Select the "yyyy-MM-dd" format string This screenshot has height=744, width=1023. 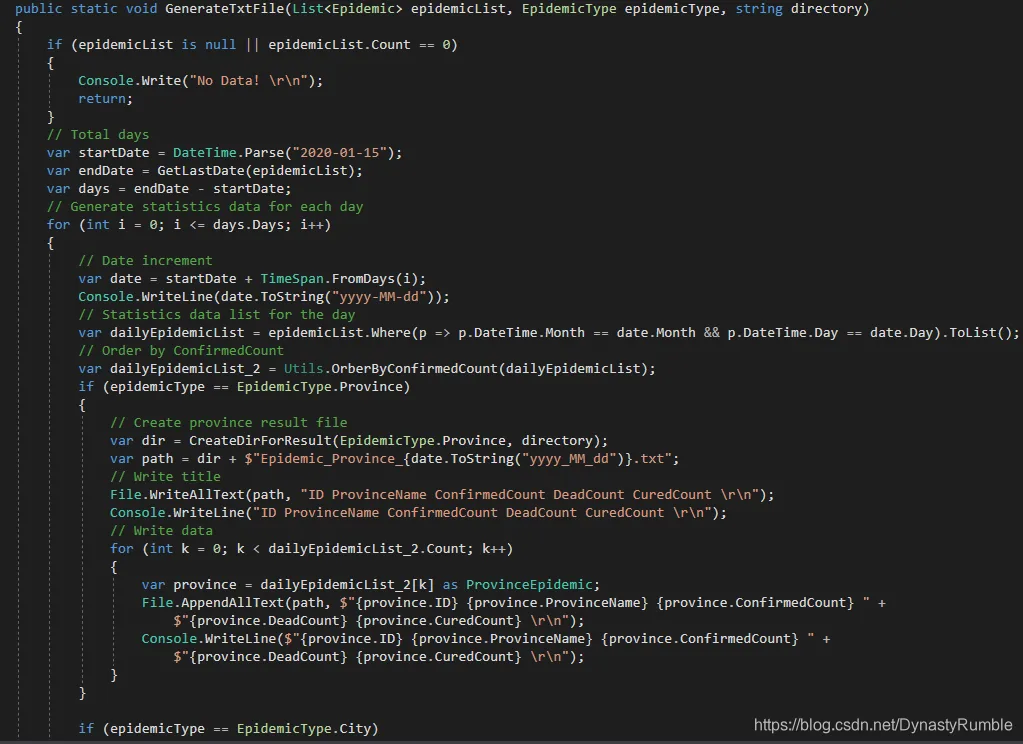click(x=379, y=296)
